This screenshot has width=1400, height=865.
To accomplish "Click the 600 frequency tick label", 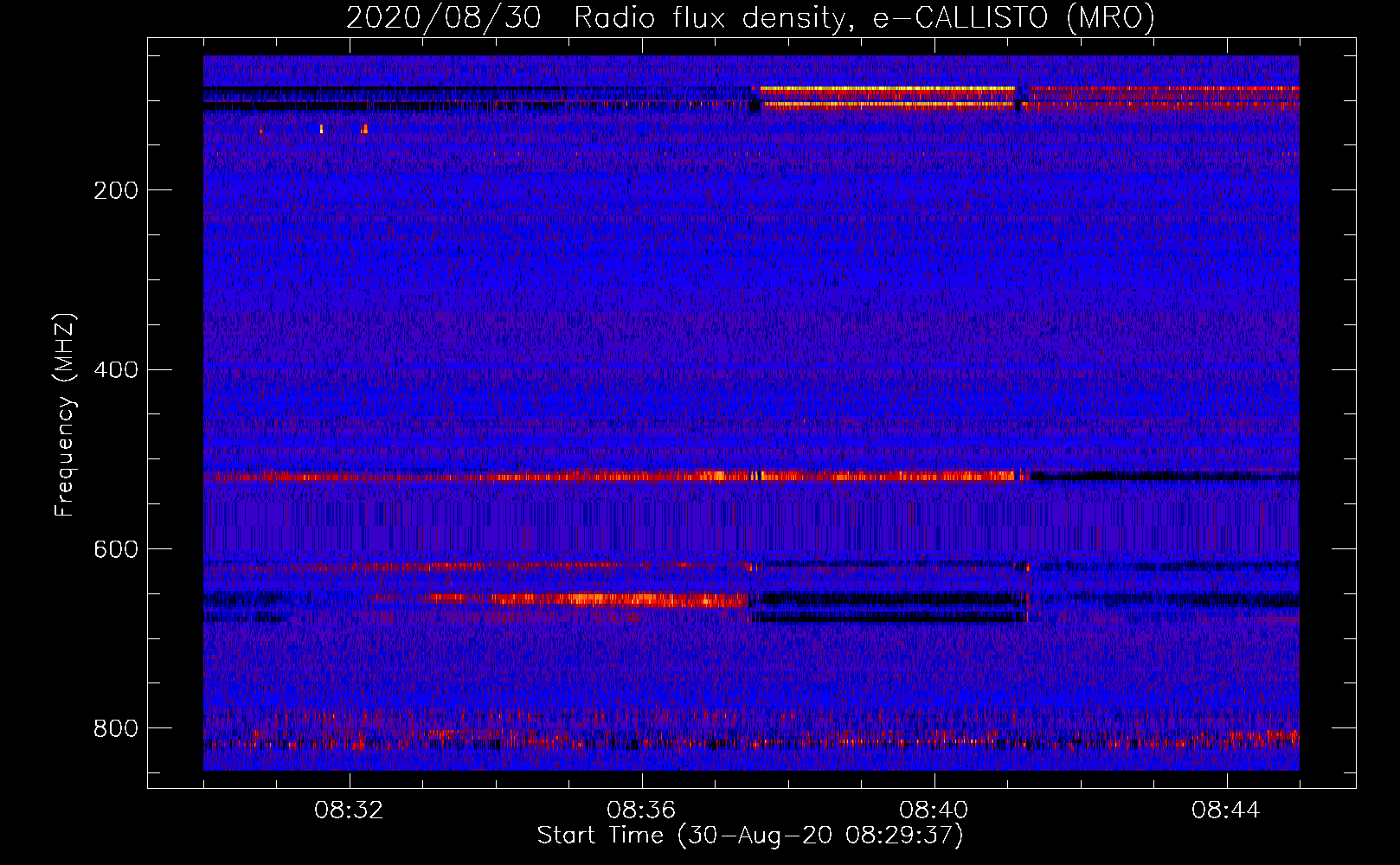I will [116, 550].
